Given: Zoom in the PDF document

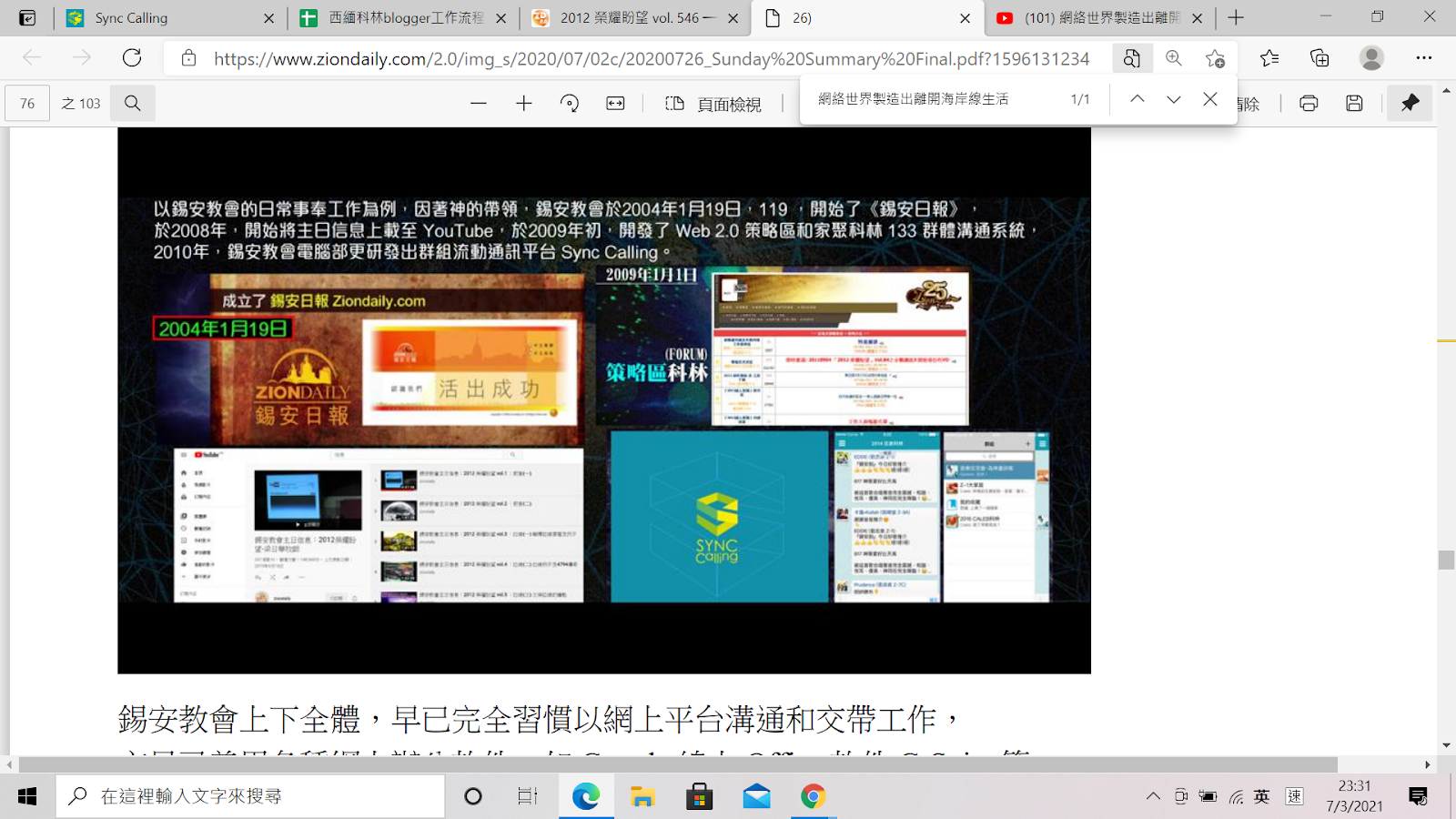Looking at the screenshot, I should click(x=524, y=104).
